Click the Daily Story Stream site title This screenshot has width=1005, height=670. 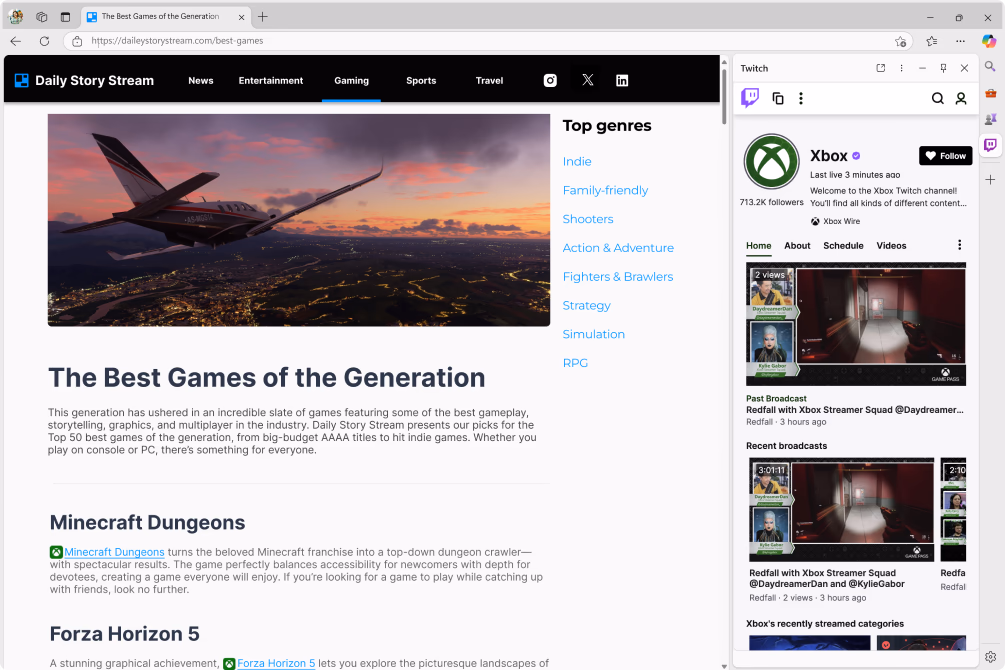coord(94,80)
